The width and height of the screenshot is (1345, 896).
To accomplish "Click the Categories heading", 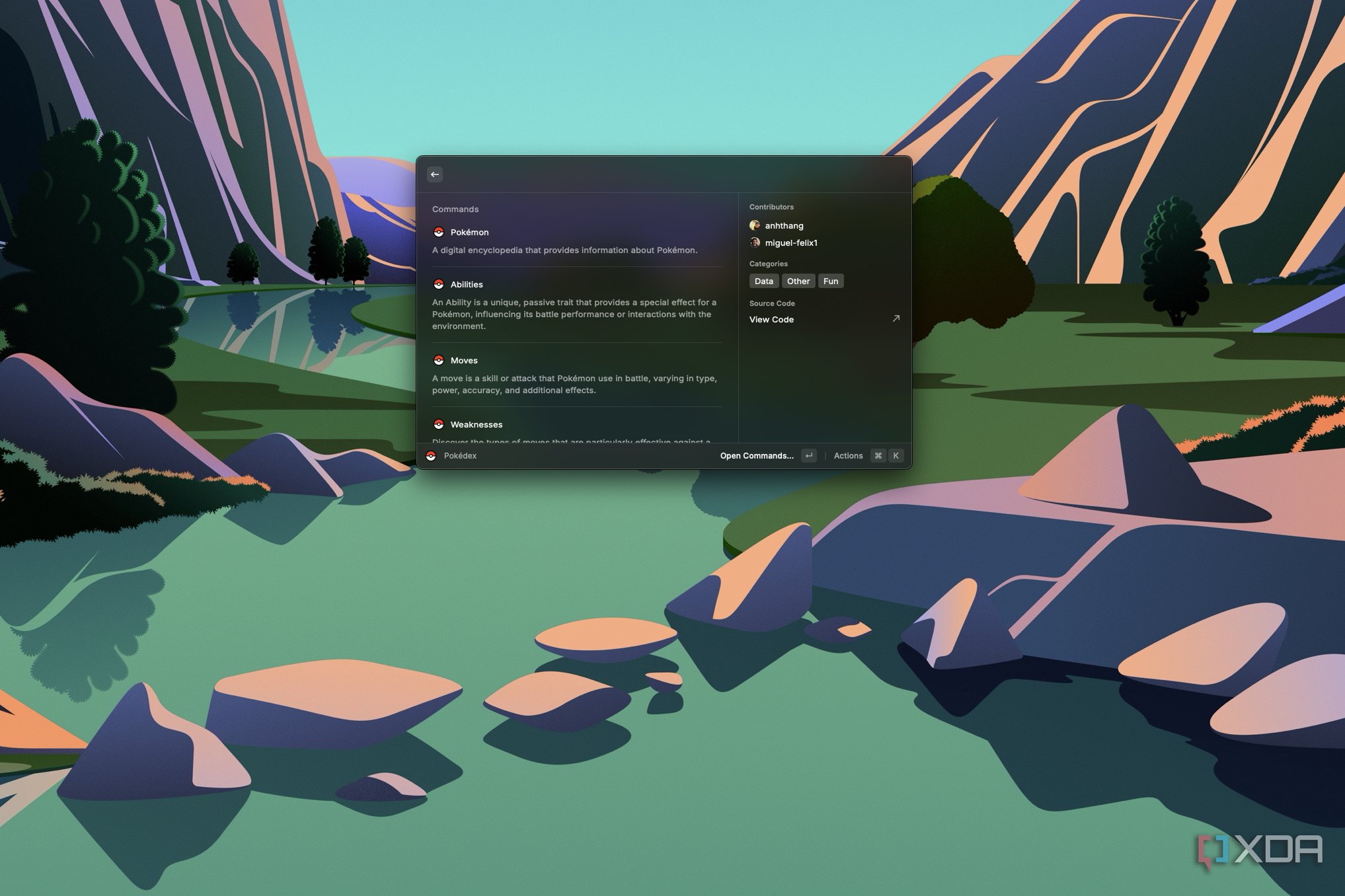I will pyautogui.click(x=769, y=264).
